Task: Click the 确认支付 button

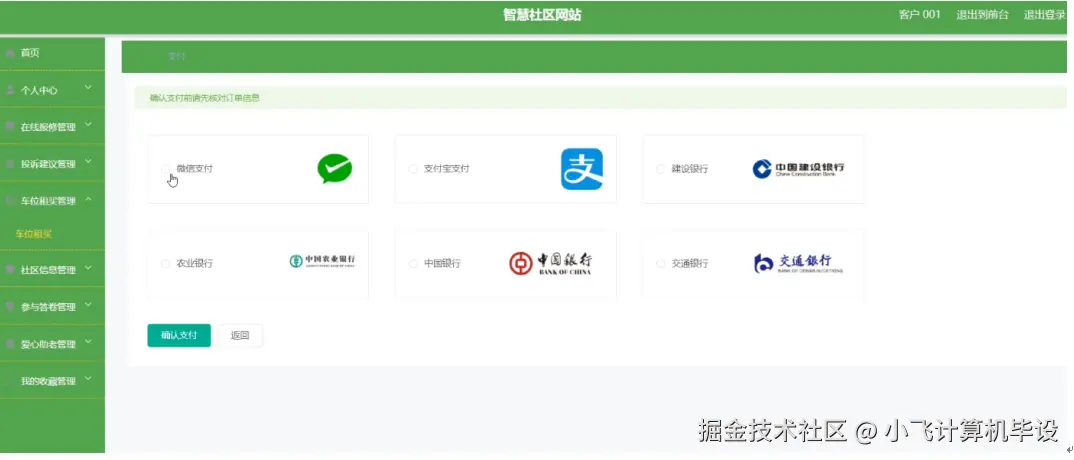Action: point(179,335)
